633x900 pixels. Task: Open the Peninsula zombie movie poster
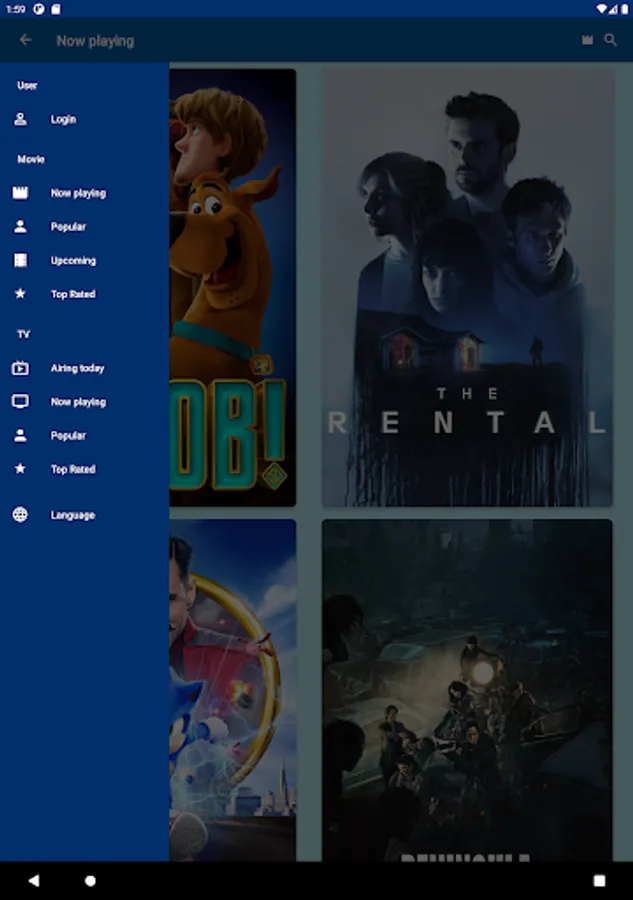pyautogui.click(x=467, y=690)
